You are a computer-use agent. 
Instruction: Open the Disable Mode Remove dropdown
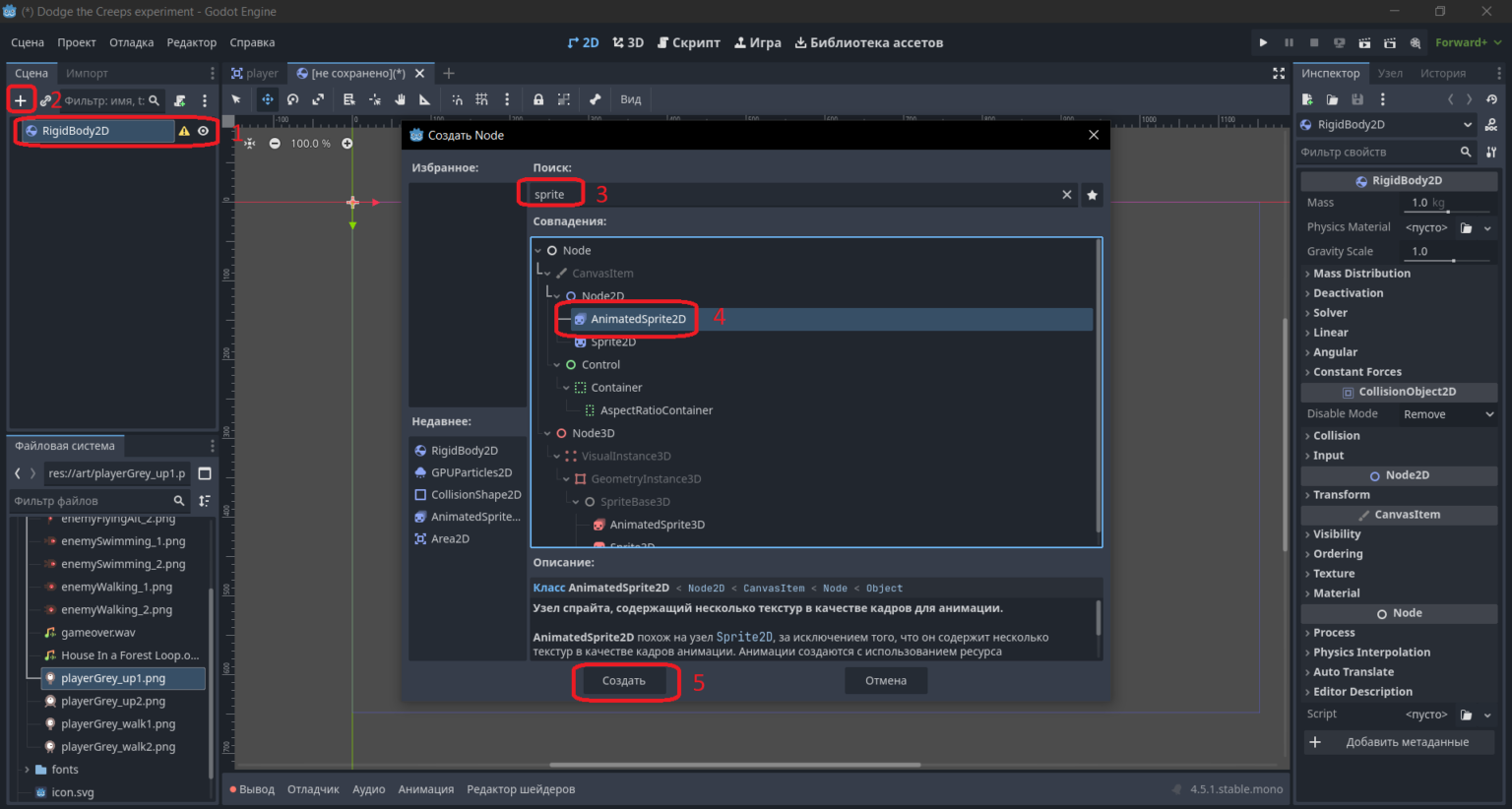tap(1448, 414)
